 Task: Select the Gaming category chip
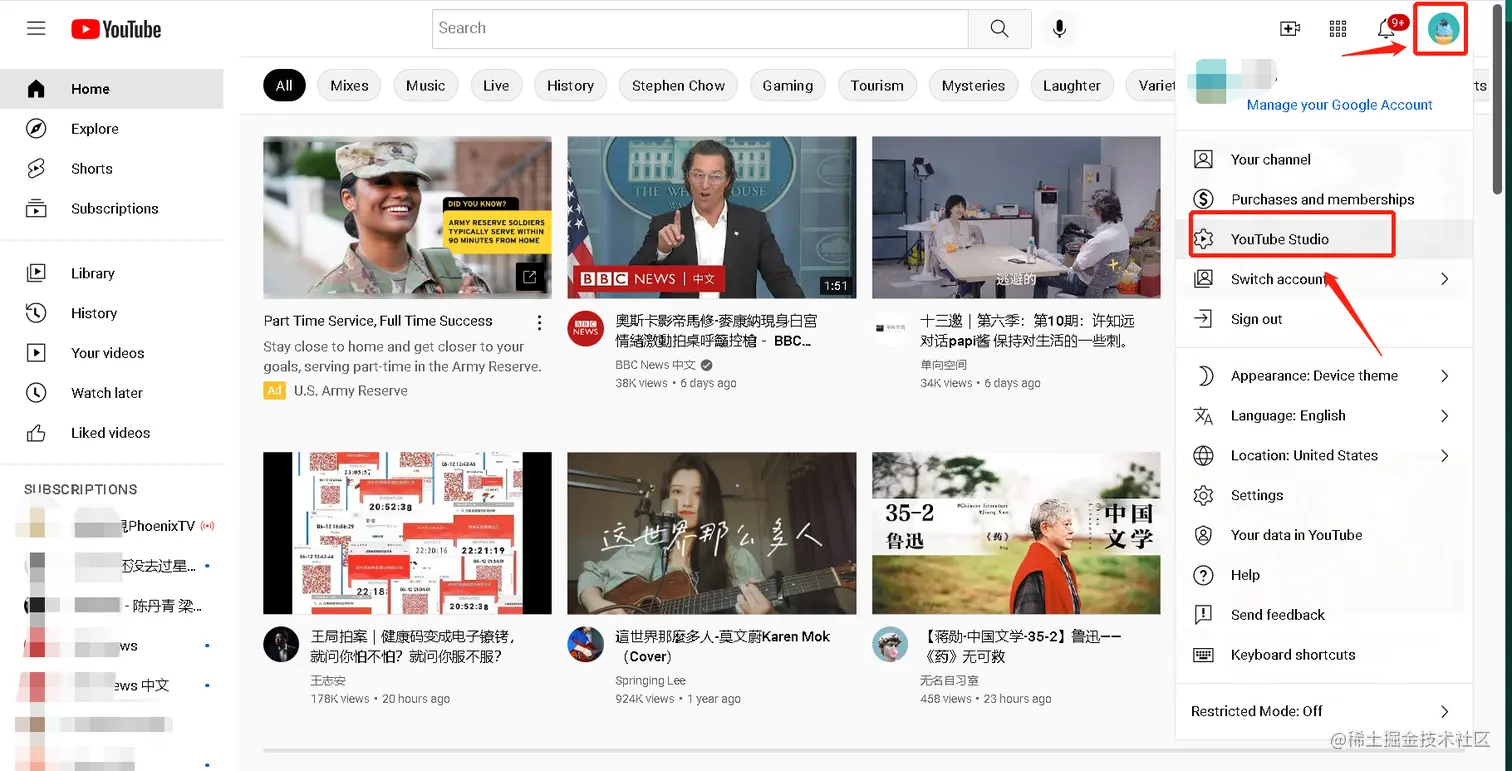pyautogui.click(x=787, y=85)
